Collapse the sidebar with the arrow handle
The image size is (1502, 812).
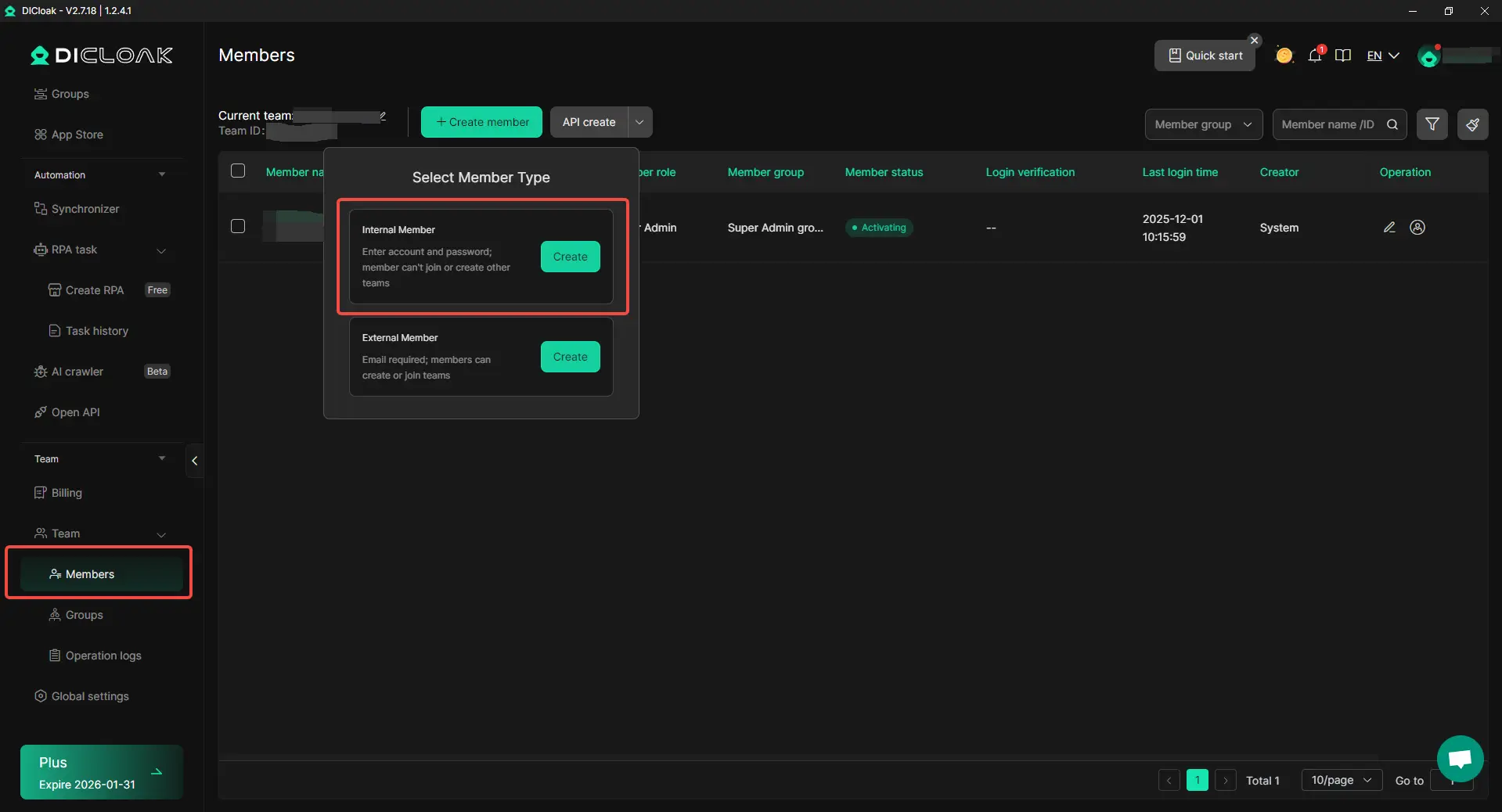pos(195,461)
